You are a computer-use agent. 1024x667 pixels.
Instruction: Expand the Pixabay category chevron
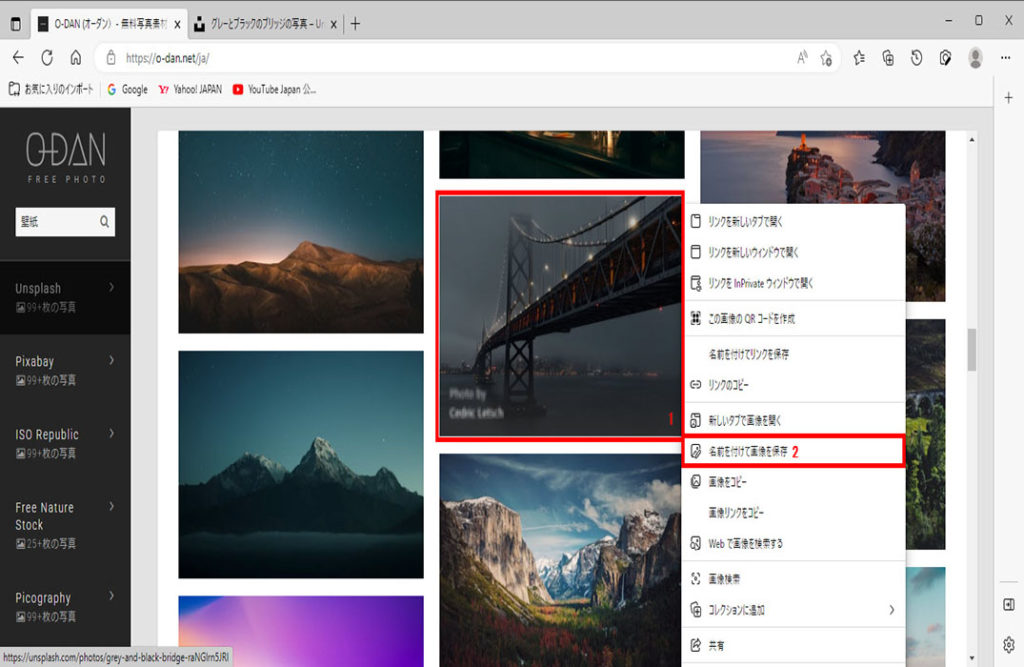[111, 360]
